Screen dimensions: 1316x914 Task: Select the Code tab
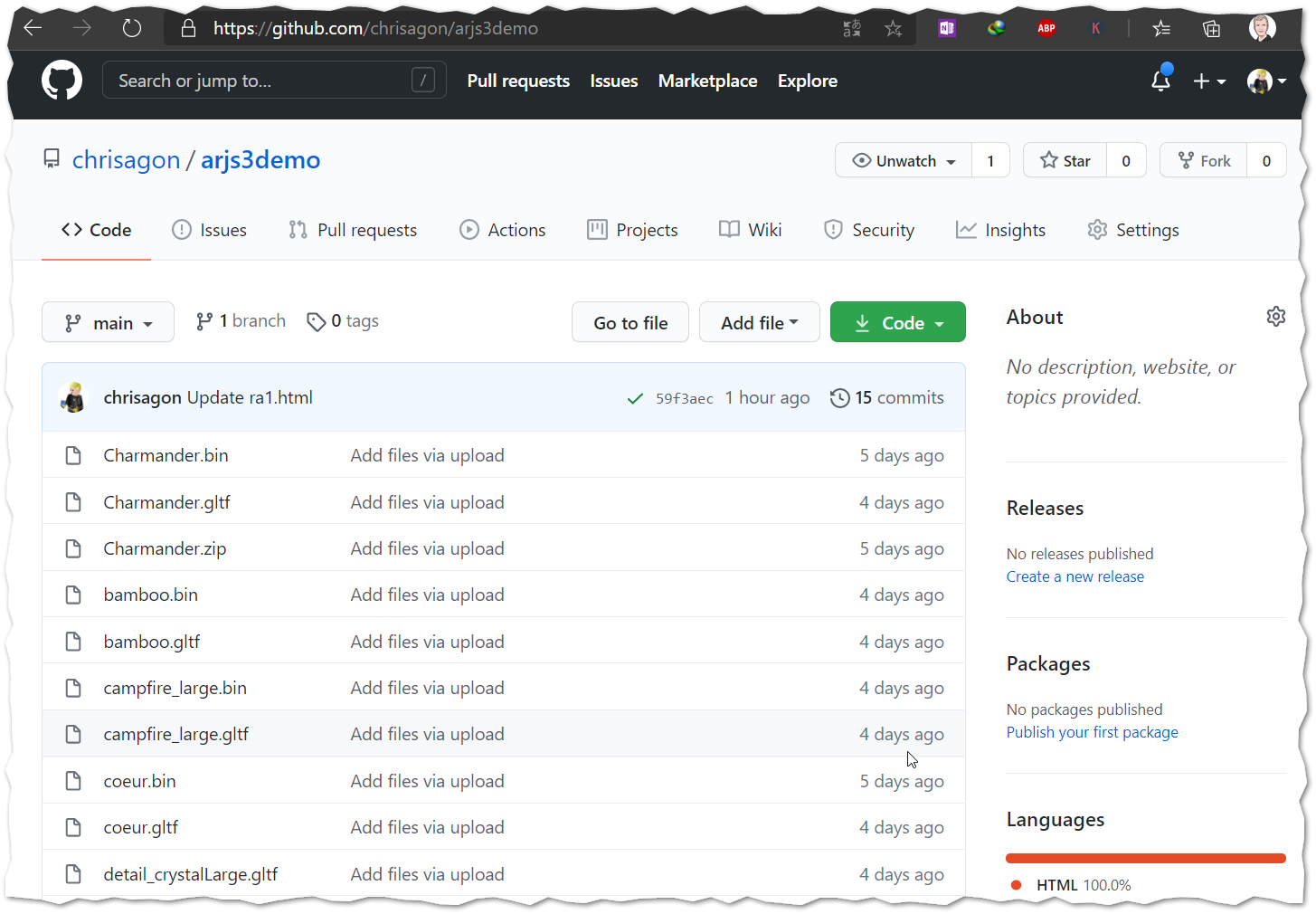pyautogui.click(x=96, y=230)
